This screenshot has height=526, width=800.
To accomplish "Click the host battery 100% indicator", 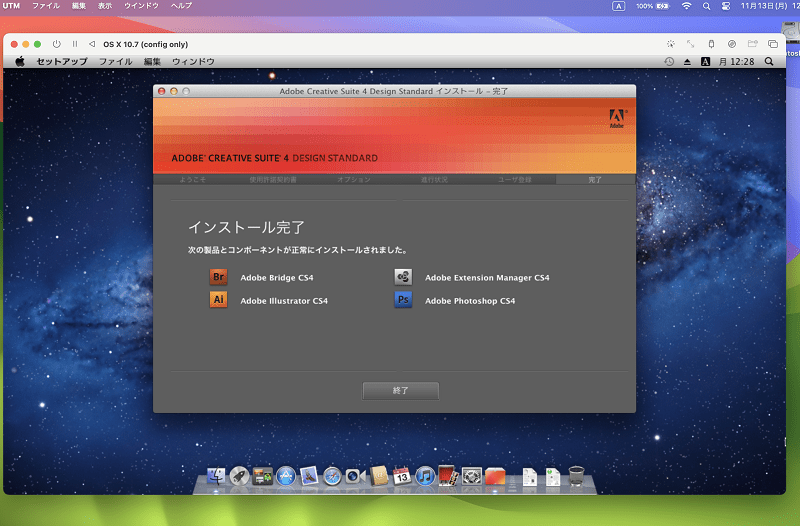I will pos(653,6).
